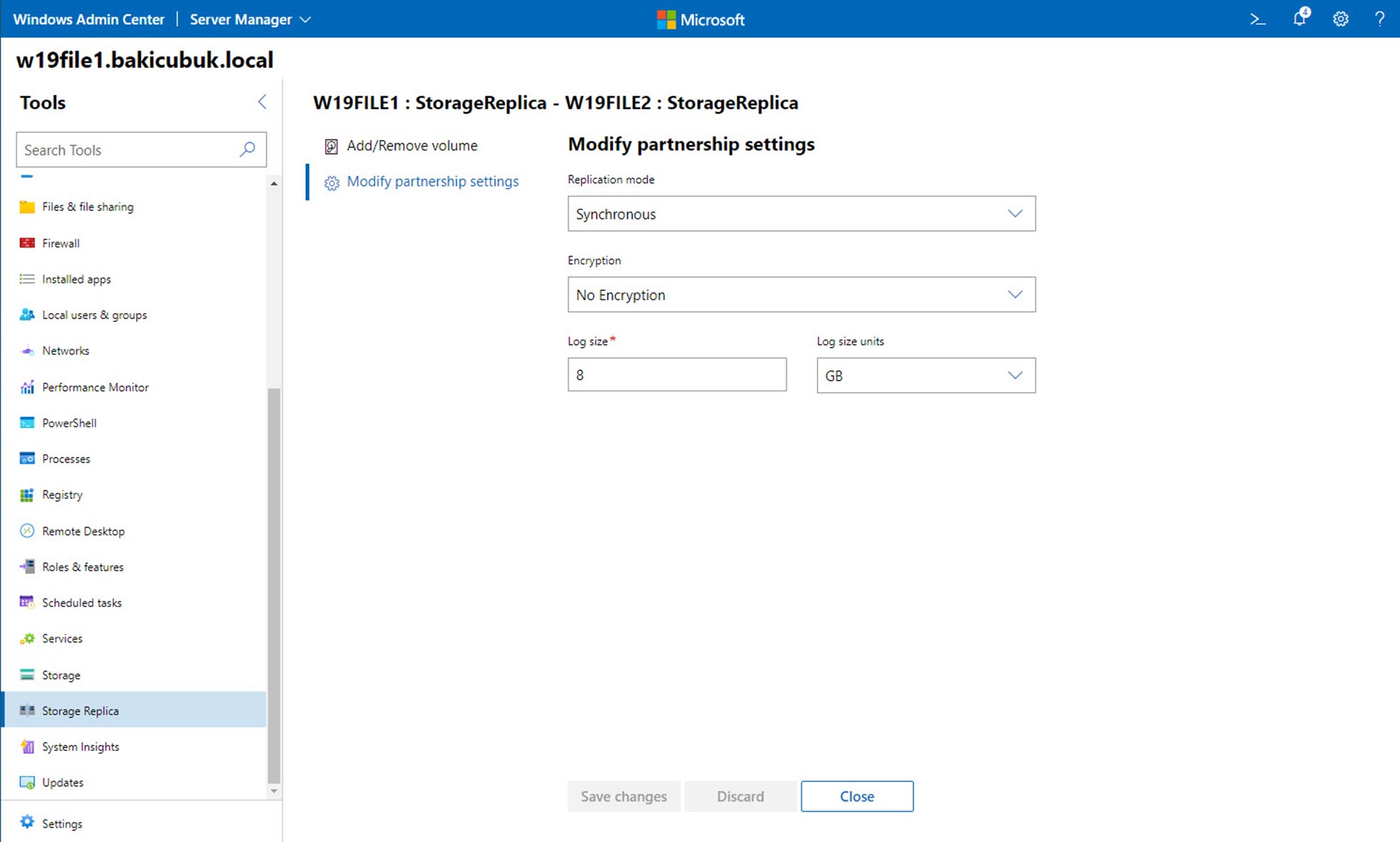The width and height of the screenshot is (1400, 842).
Task: Open the notifications bell
Action: coord(1300,18)
